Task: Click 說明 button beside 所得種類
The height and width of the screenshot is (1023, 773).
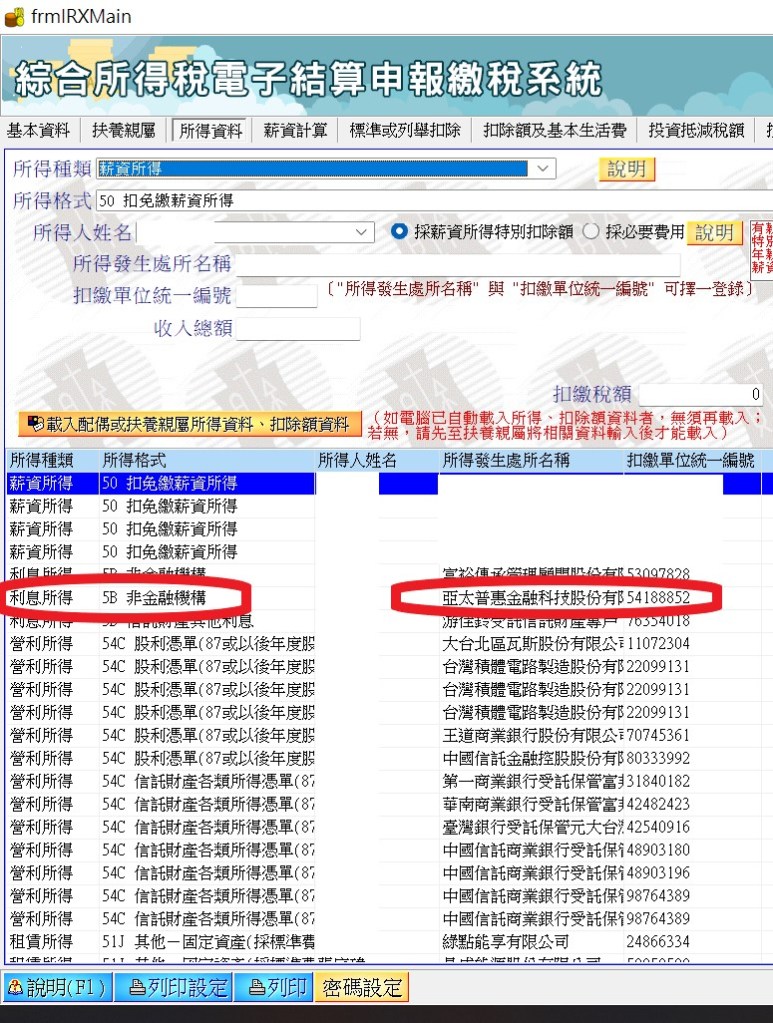Action: point(627,169)
